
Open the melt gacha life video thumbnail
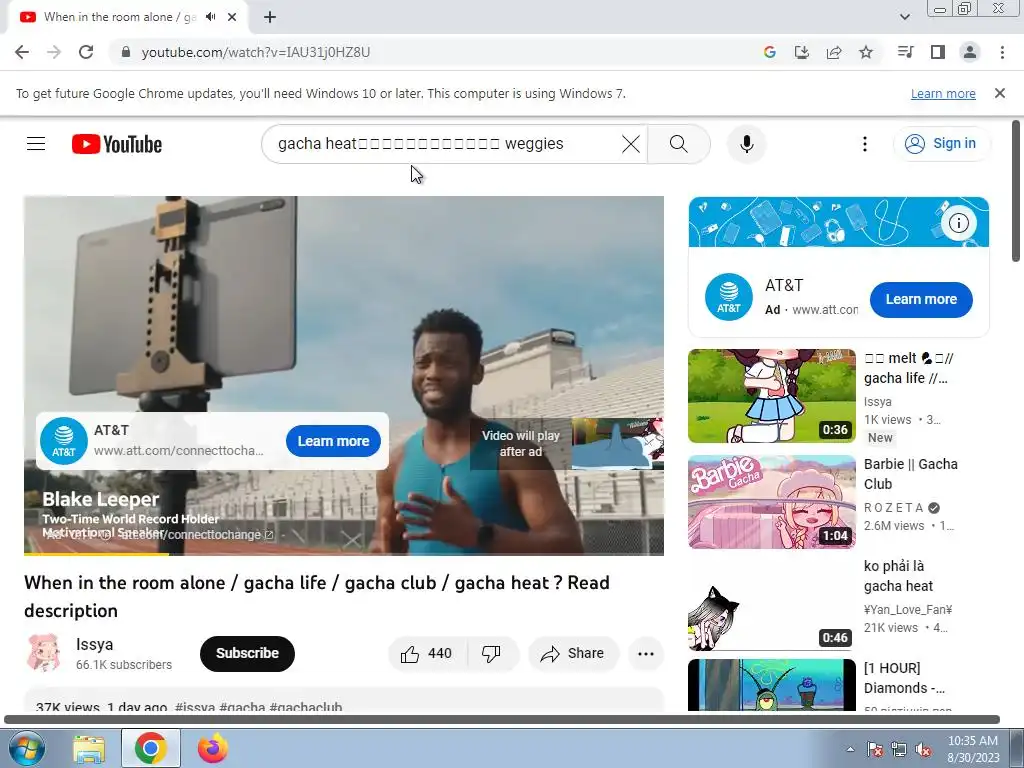pos(771,396)
